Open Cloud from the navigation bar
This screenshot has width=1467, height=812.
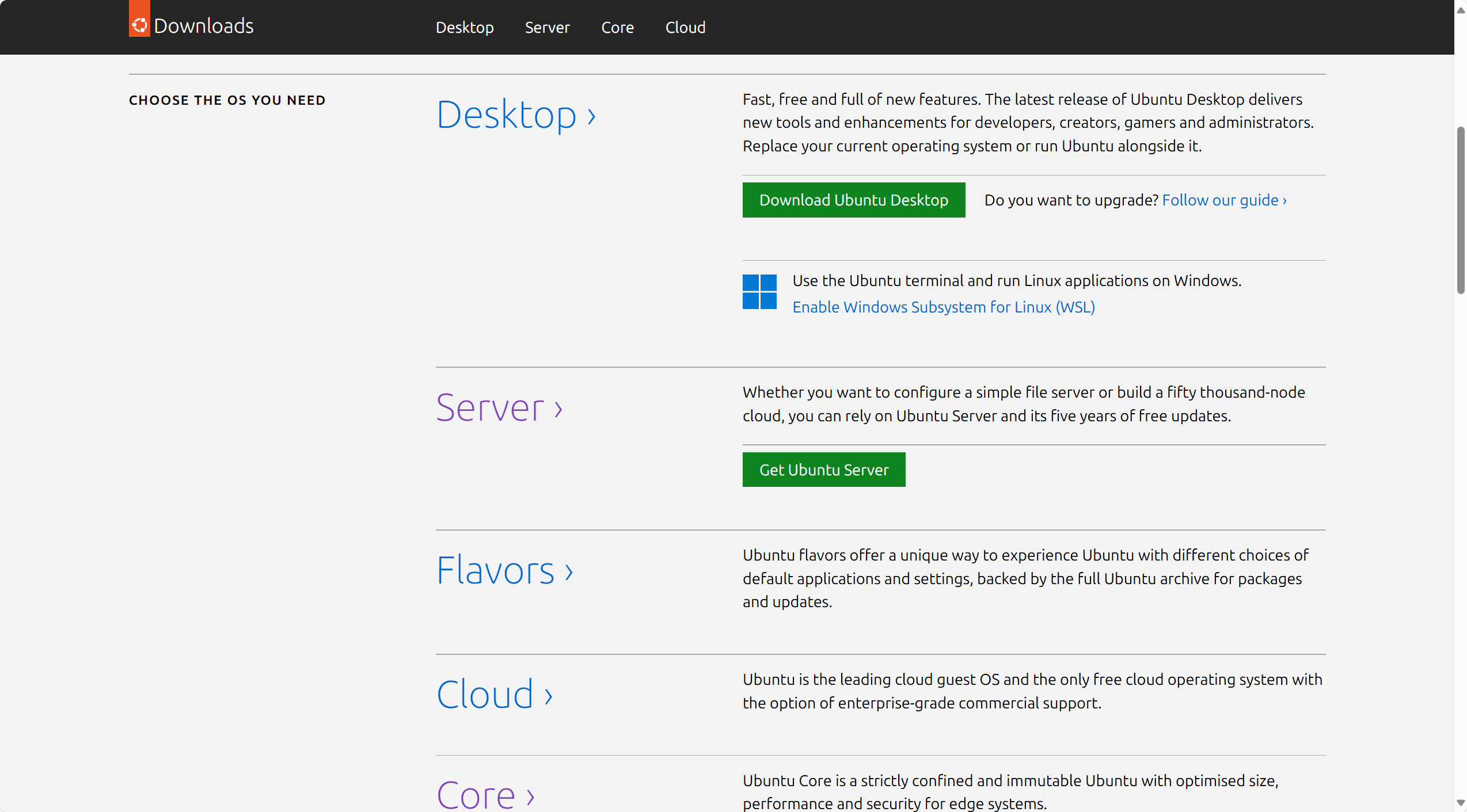pos(685,27)
